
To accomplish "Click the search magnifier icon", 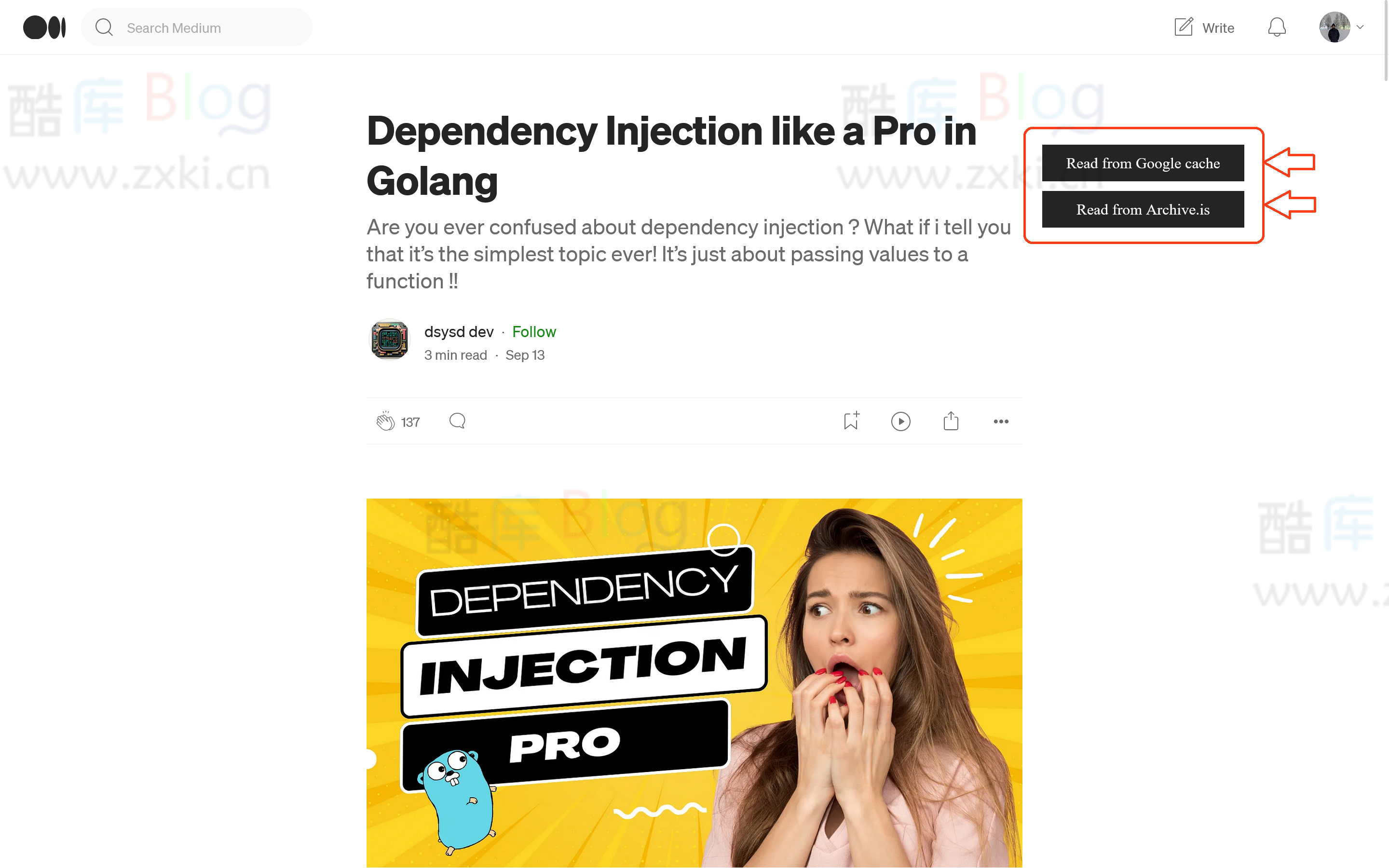I will pos(104,27).
